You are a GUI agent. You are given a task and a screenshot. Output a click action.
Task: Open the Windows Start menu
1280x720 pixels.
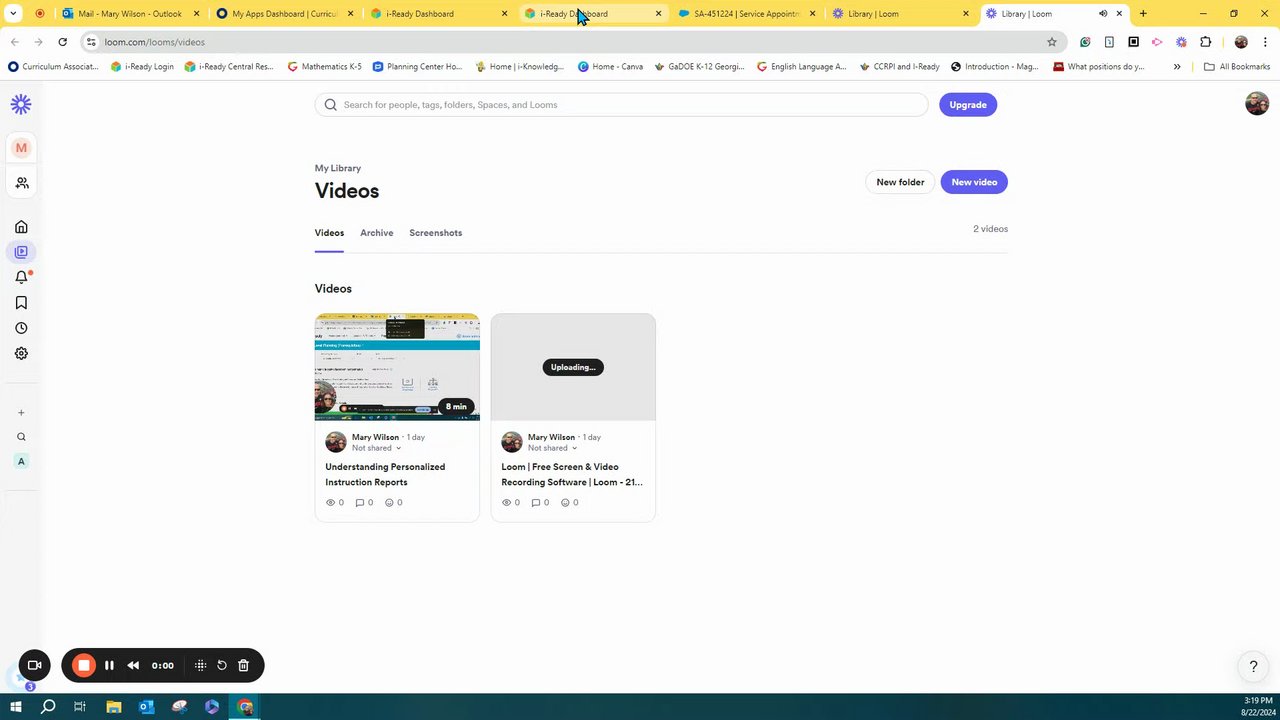[16, 707]
